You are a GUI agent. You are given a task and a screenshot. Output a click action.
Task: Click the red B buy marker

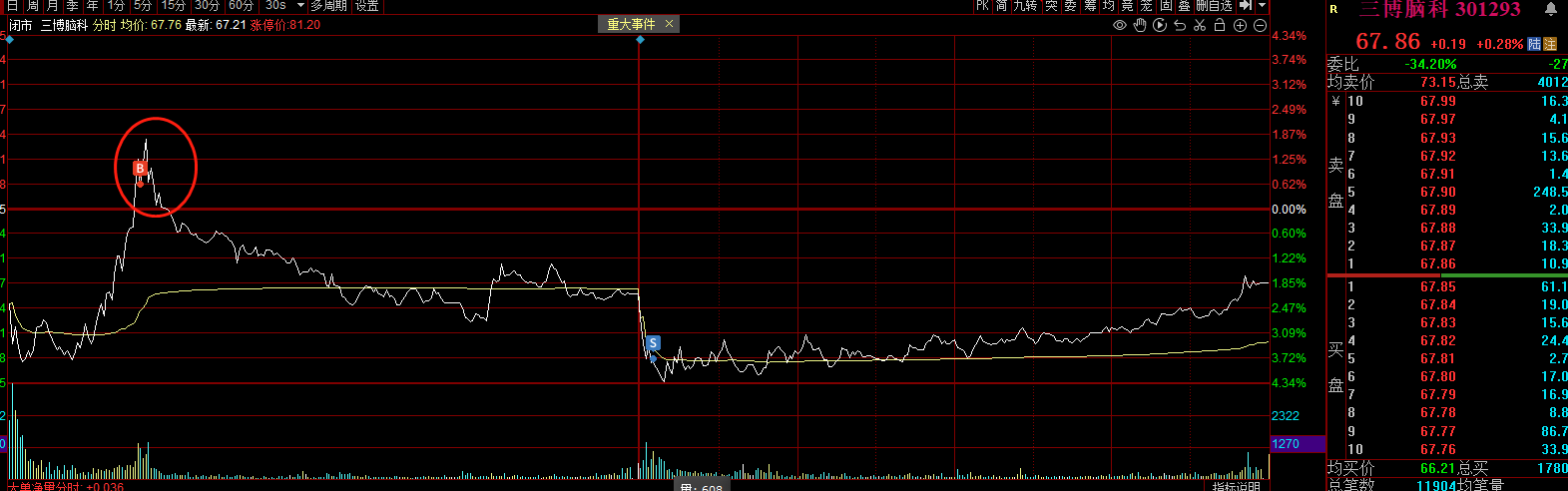click(141, 169)
